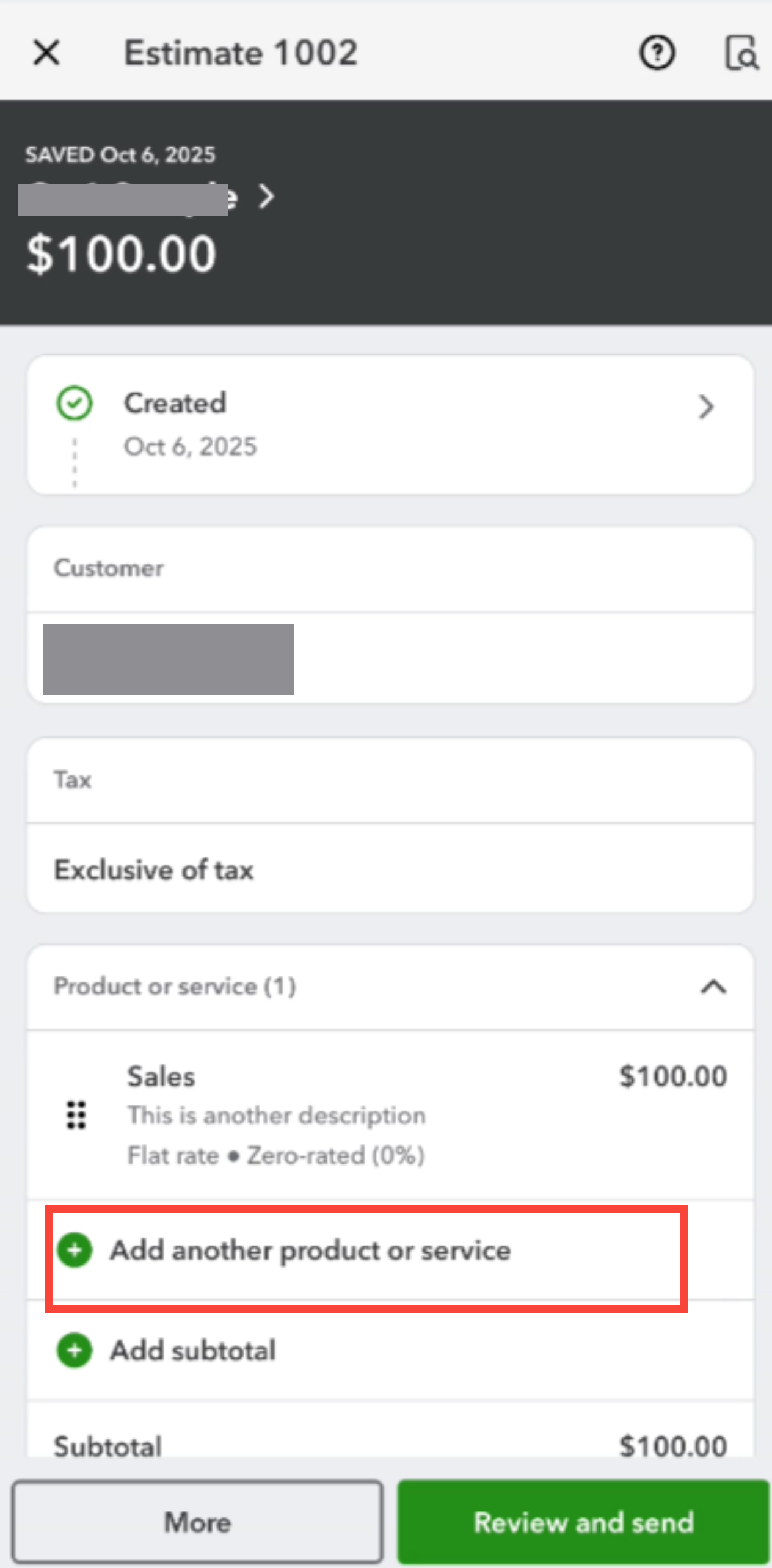Click the $100.00 Sales line amount
This screenshot has width=772, height=1568.
(x=673, y=1076)
